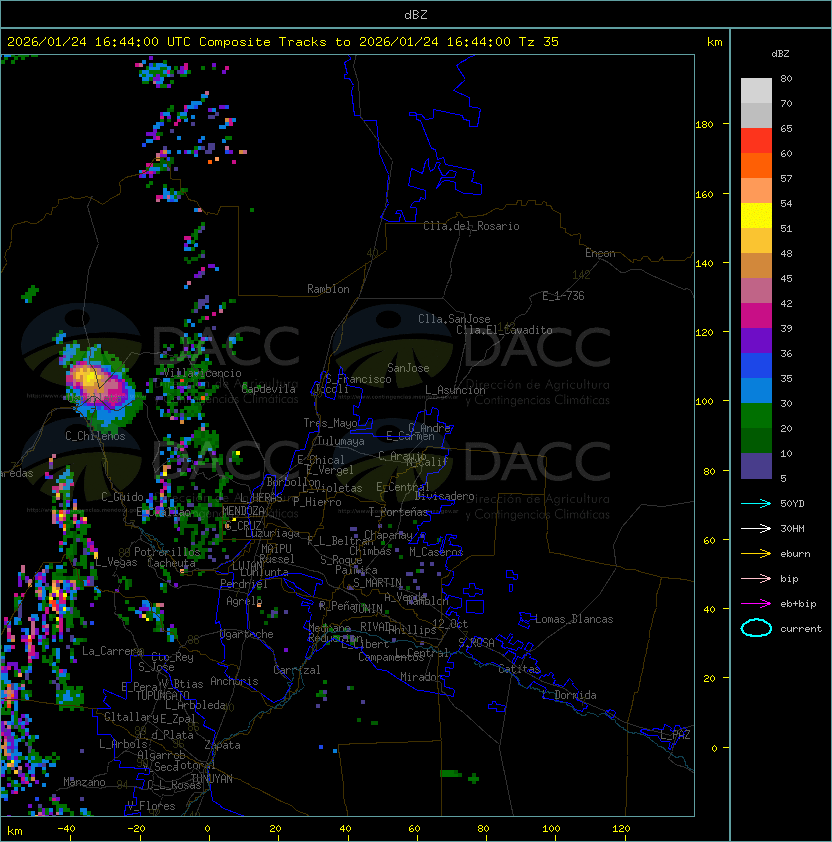Click the 'Anchoris' map label
Viewport: 832px width, 842px height.
pyautogui.click(x=234, y=681)
